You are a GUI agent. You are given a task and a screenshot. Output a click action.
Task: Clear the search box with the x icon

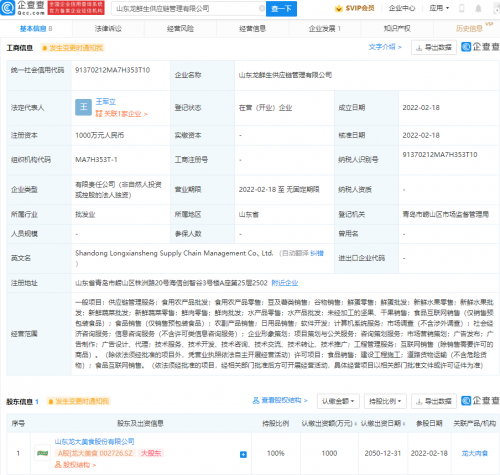[262, 8]
